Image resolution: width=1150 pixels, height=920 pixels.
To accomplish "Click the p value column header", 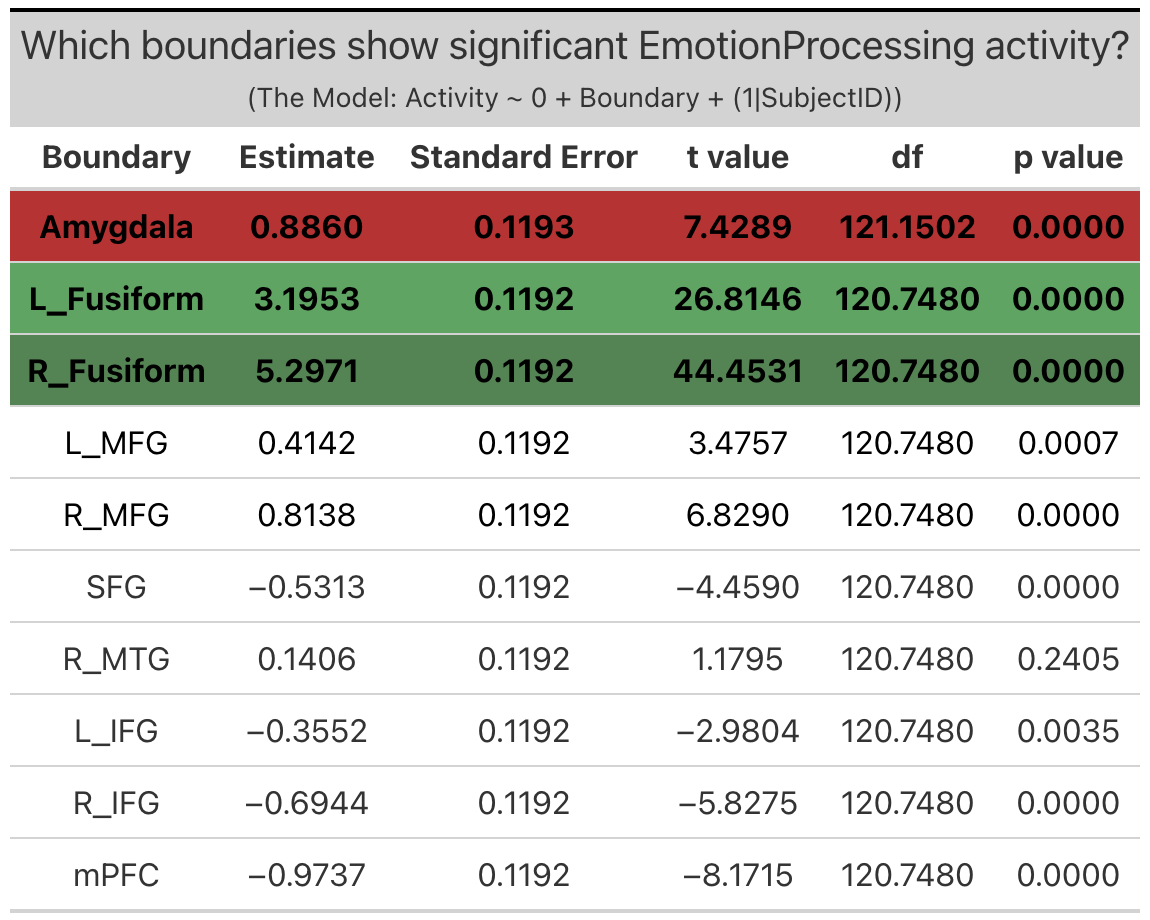I will click(x=1068, y=157).
